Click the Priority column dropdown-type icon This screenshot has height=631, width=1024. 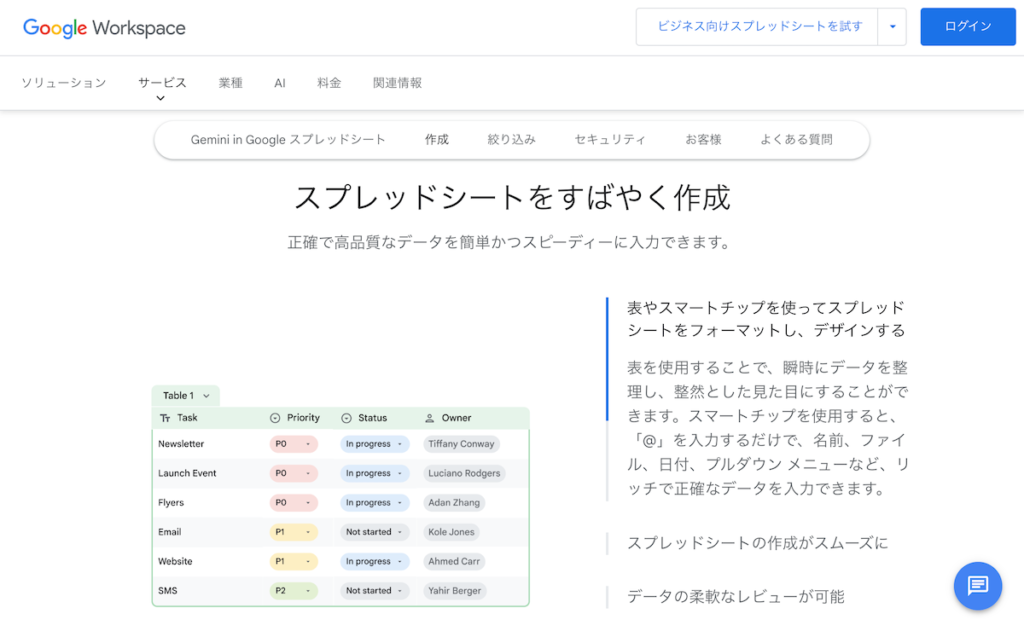275,418
